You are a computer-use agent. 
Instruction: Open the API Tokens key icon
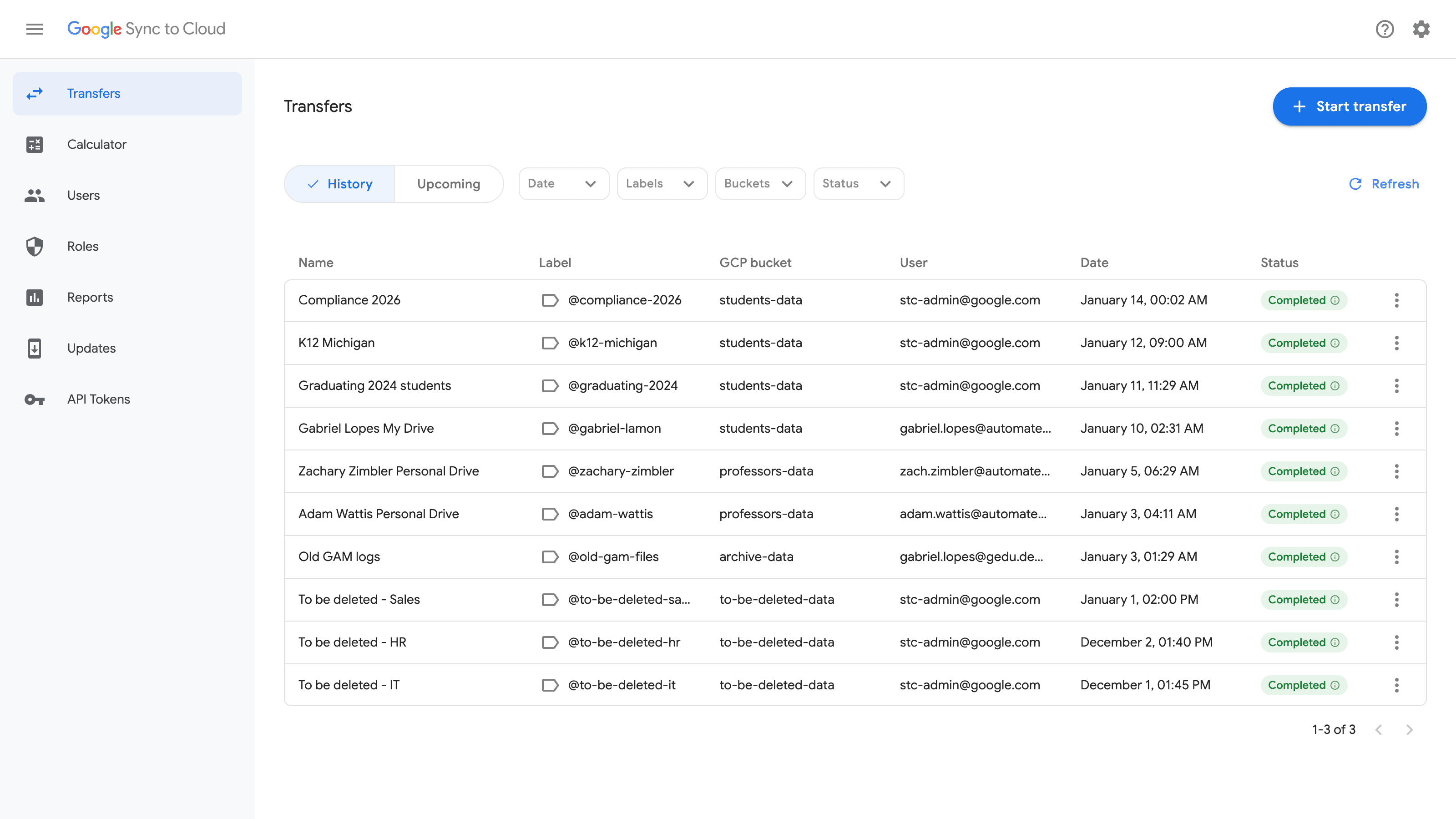(35, 399)
